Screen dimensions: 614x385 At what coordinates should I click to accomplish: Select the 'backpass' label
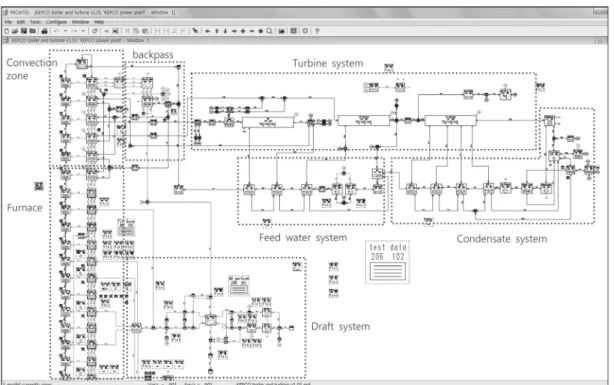tap(153, 55)
